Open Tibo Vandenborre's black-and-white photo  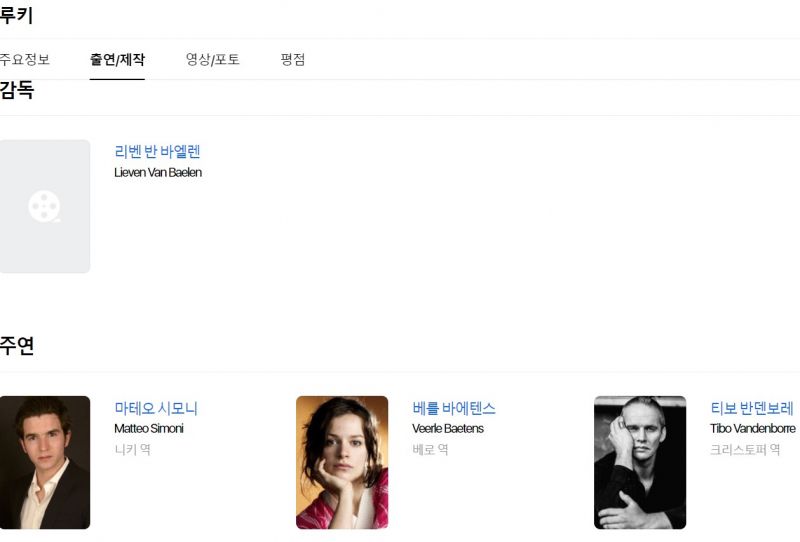coord(640,462)
